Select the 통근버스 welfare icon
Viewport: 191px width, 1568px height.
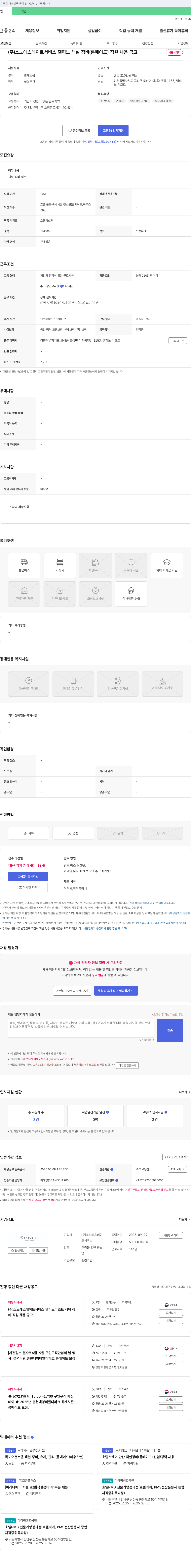24,565
